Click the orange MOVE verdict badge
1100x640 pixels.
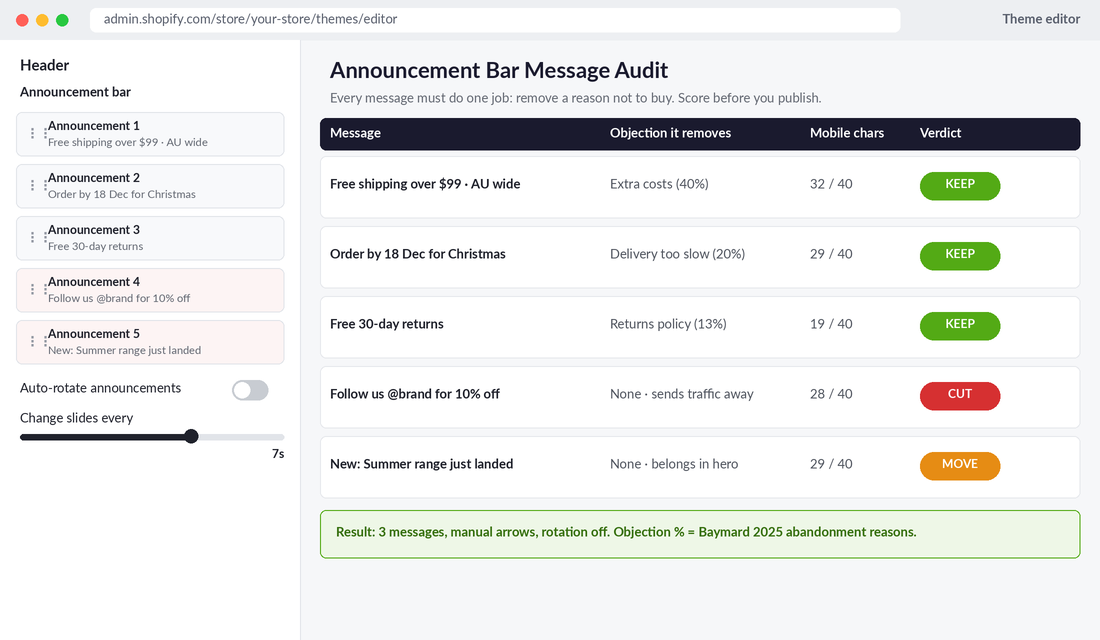(x=960, y=466)
